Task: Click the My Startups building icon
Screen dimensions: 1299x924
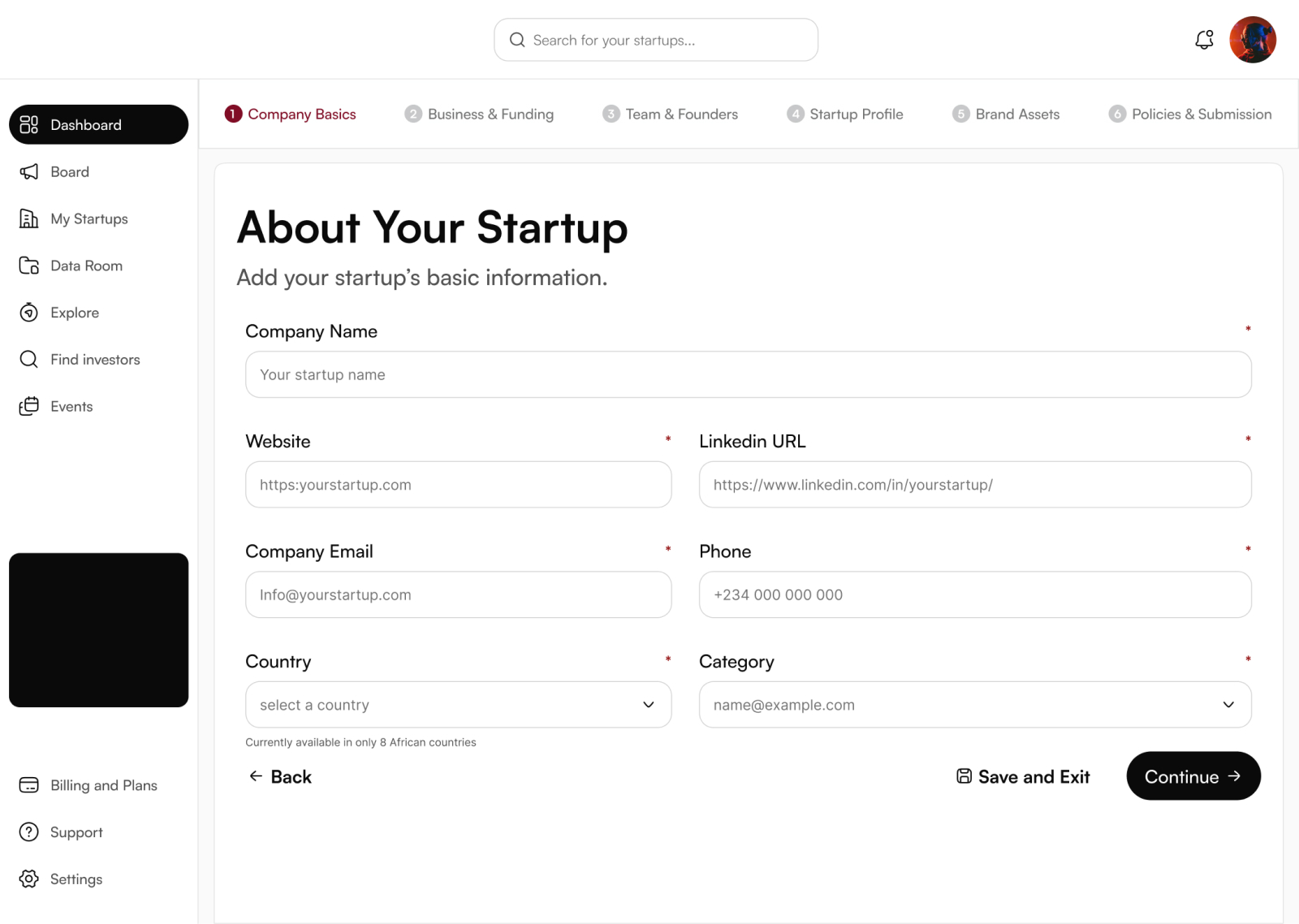Action: (29, 218)
